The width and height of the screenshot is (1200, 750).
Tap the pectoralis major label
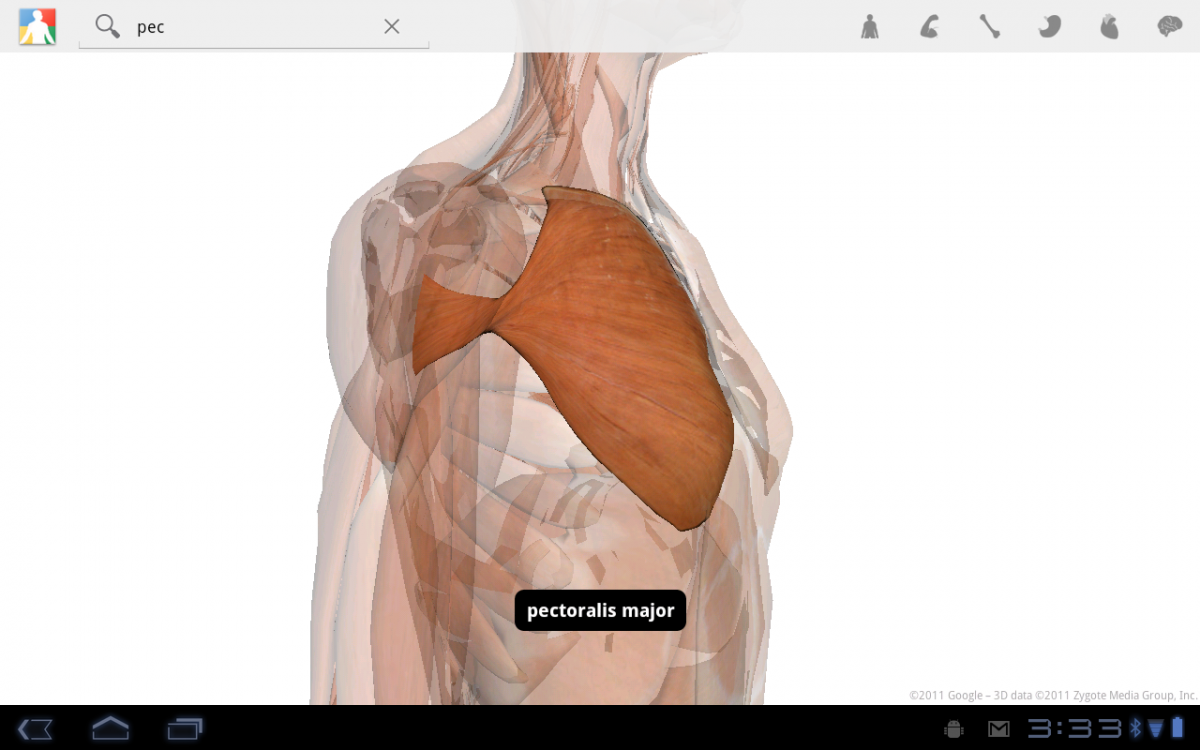tap(600, 610)
